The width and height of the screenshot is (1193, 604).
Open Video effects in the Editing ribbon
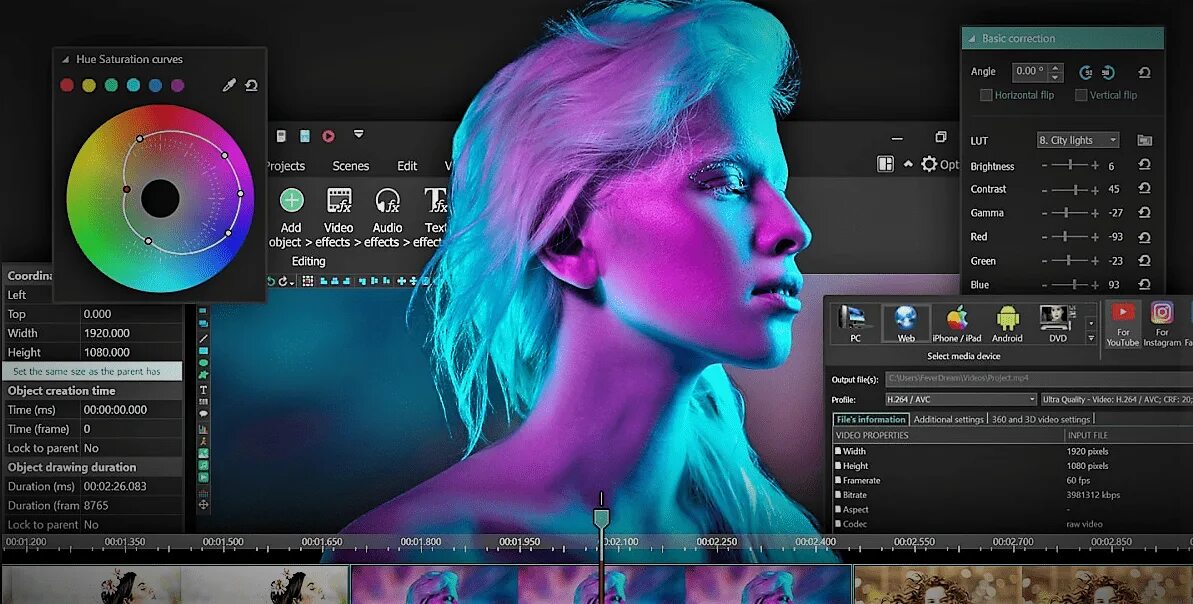[x=338, y=218]
